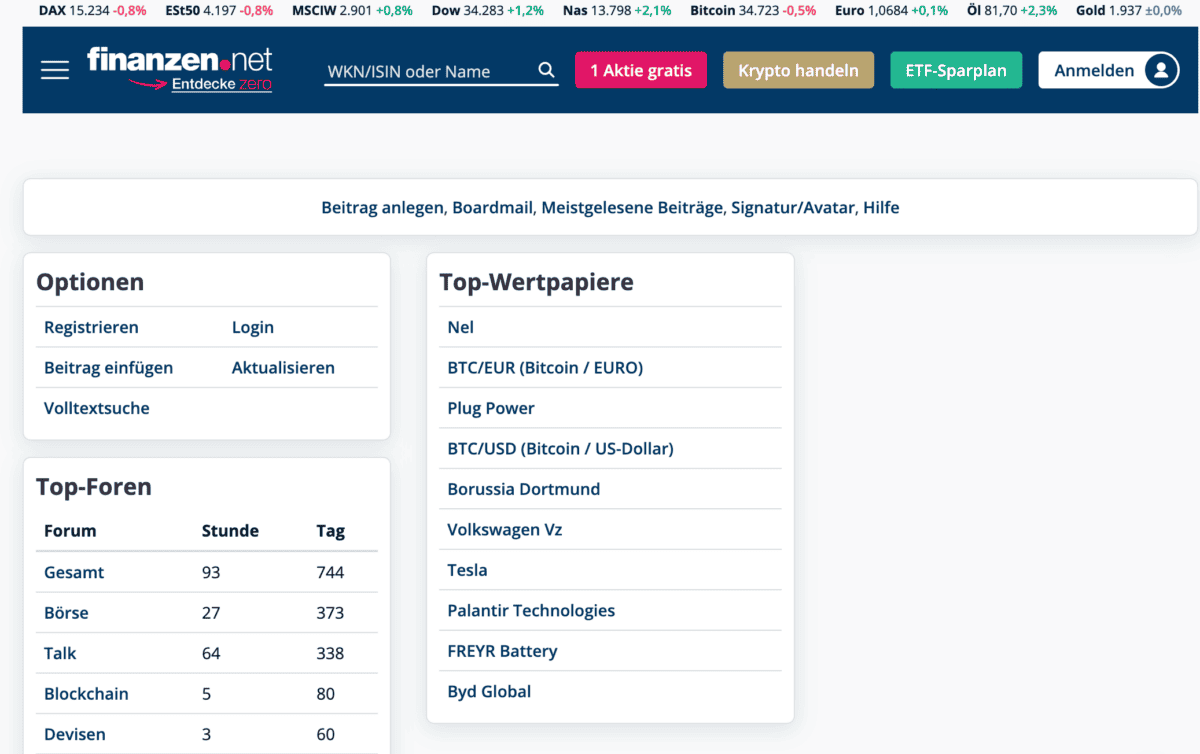Open 'Krypto handeln'
This screenshot has height=754, width=1200.
coord(797,70)
